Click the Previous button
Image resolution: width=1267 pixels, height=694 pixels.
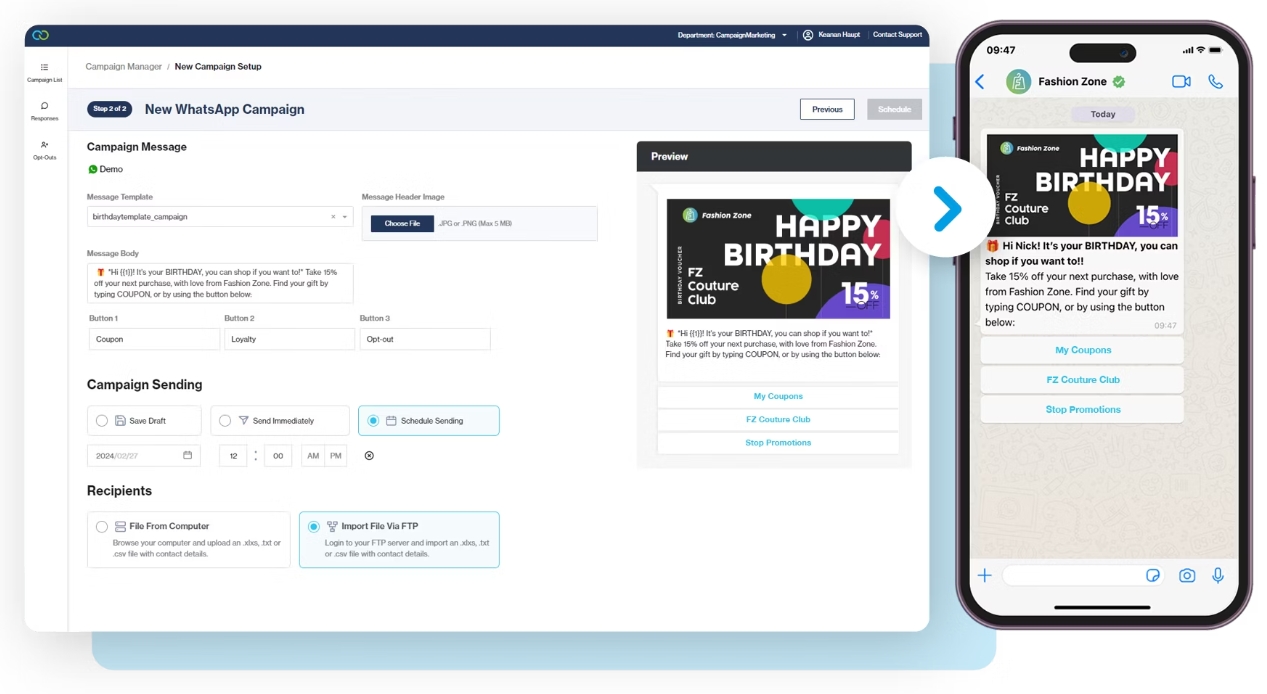[x=826, y=109]
